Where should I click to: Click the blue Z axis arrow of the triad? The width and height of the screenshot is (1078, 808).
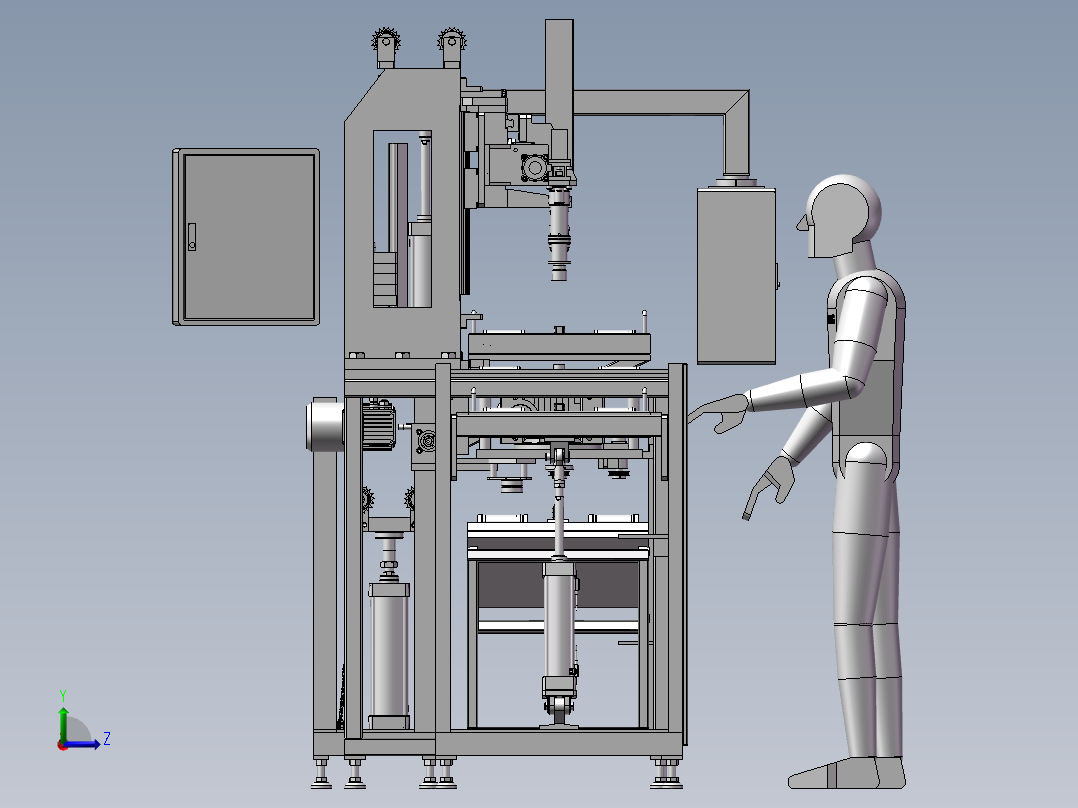pos(84,744)
